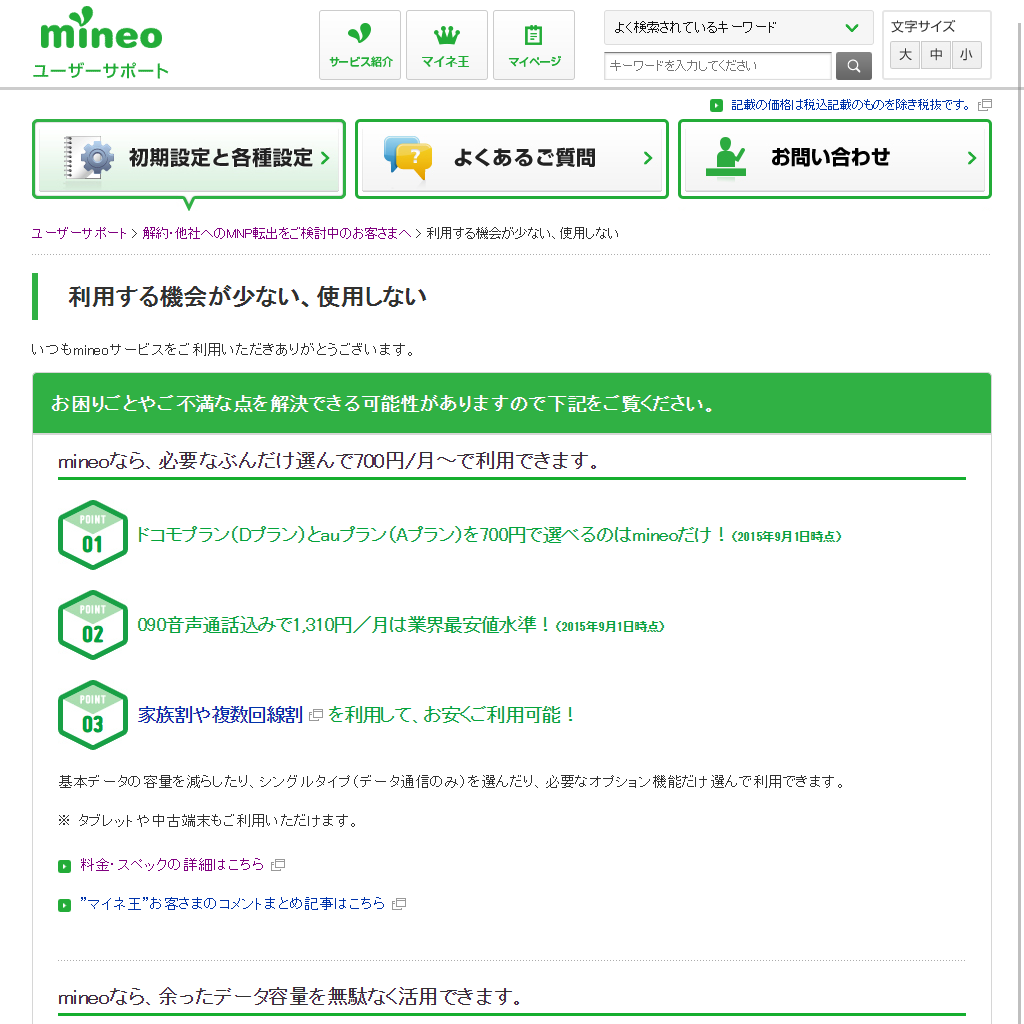Open マイページ

[x=534, y=45]
